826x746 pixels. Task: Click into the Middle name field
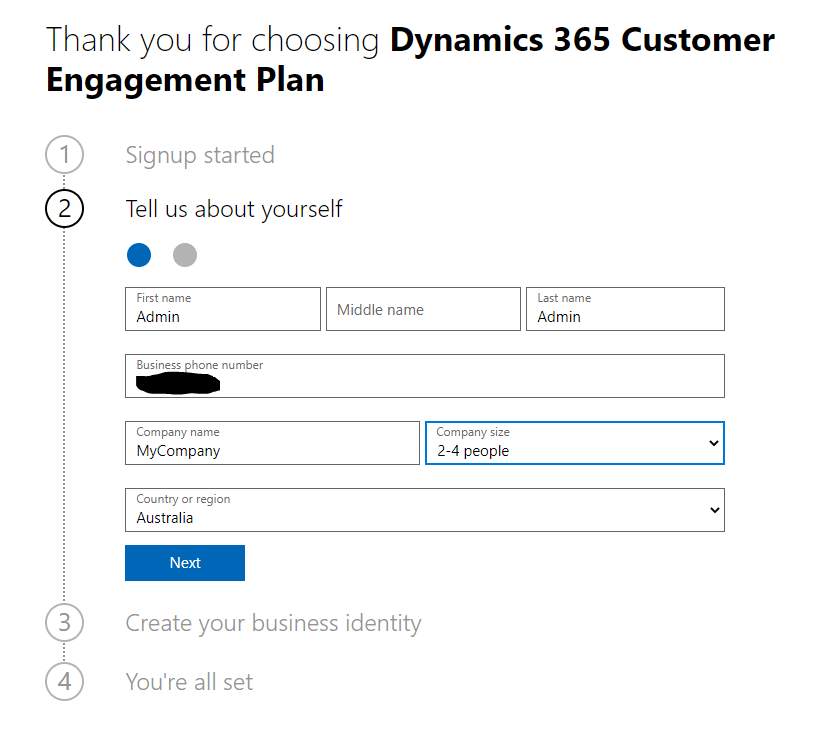(x=423, y=310)
